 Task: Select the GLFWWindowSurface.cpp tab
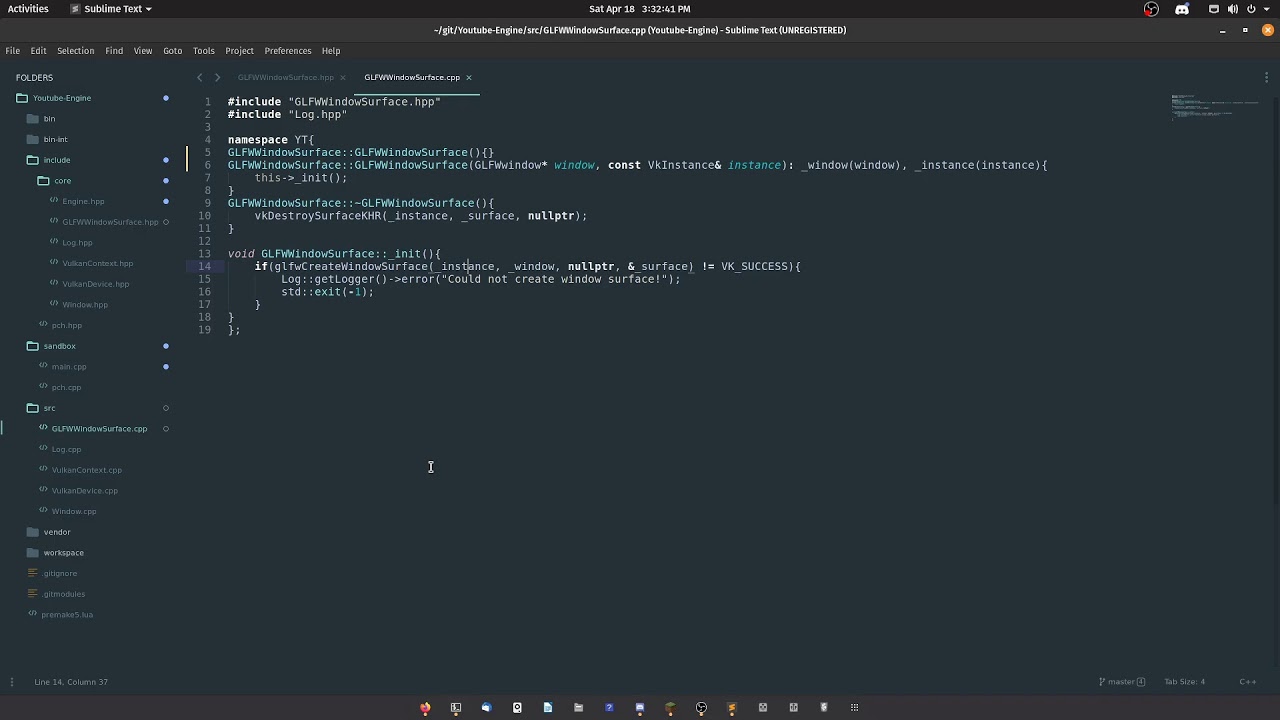[x=412, y=77]
